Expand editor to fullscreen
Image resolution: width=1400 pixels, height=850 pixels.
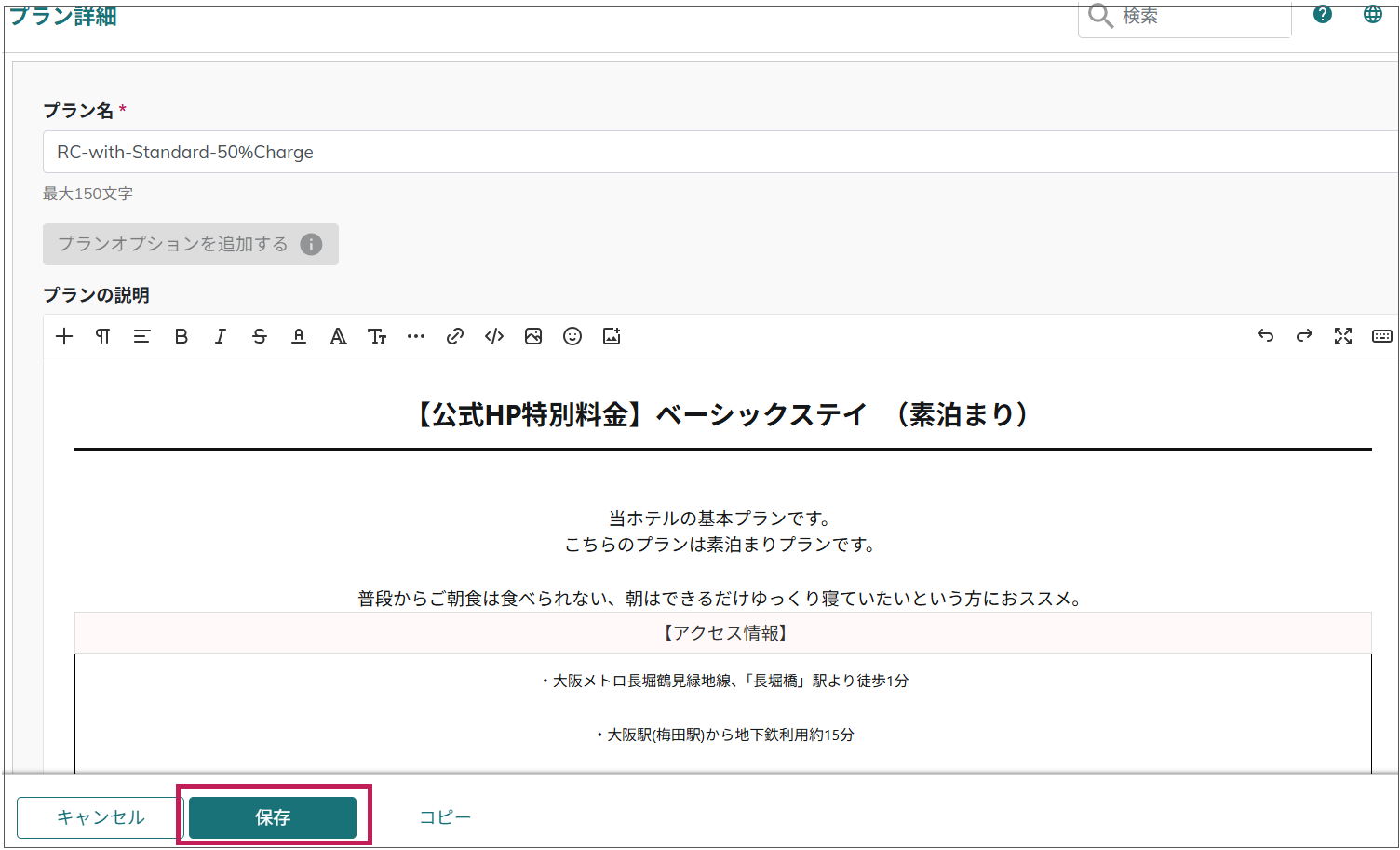[1343, 336]
